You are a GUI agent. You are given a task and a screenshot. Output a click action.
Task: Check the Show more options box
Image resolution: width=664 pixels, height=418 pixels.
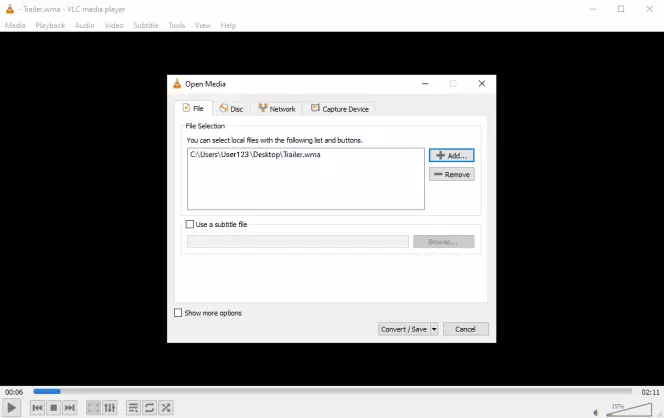178,313
